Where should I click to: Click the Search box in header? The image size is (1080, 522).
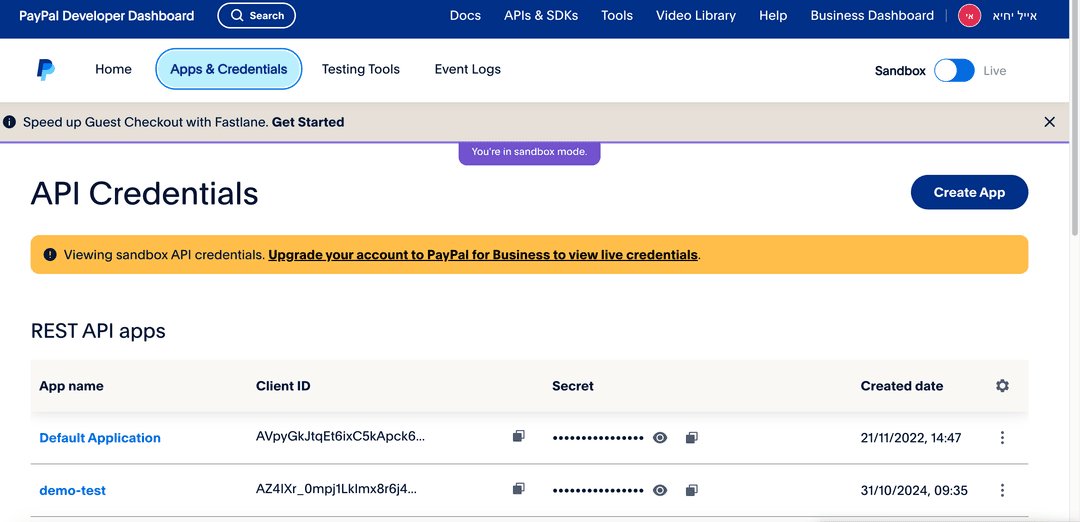click(x=256, y=16)
